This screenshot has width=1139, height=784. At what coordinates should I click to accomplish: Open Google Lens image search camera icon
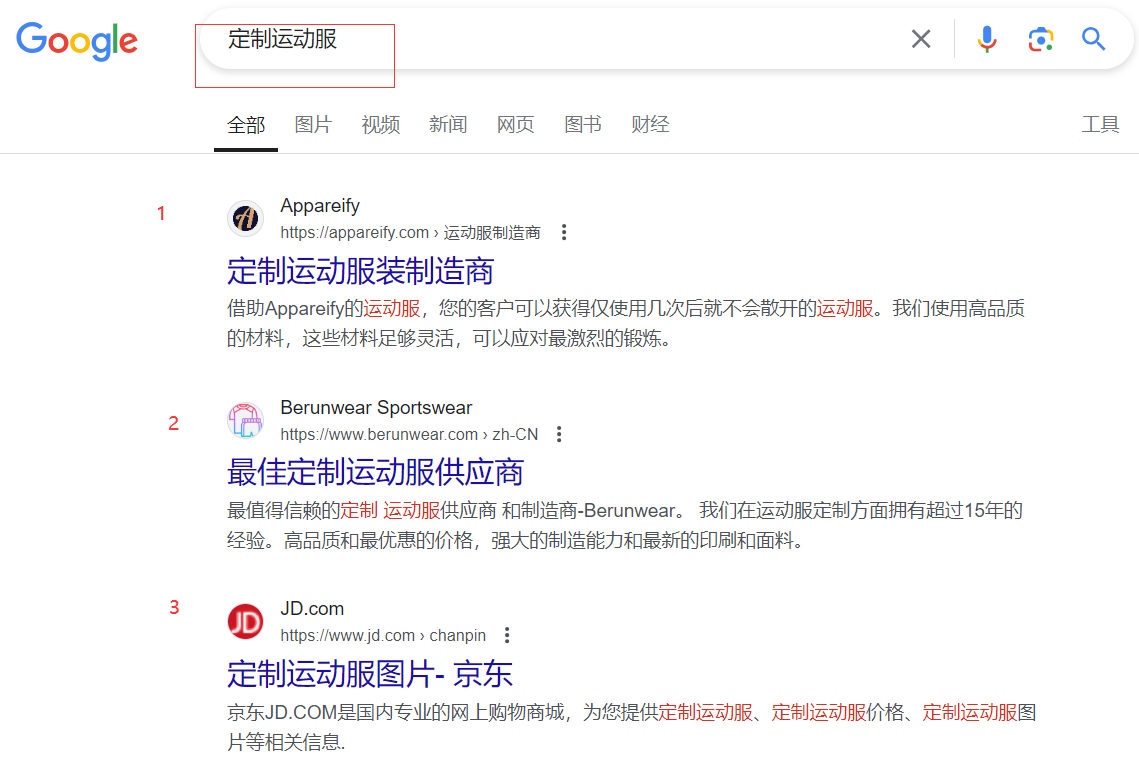[x=1040, y=38]
